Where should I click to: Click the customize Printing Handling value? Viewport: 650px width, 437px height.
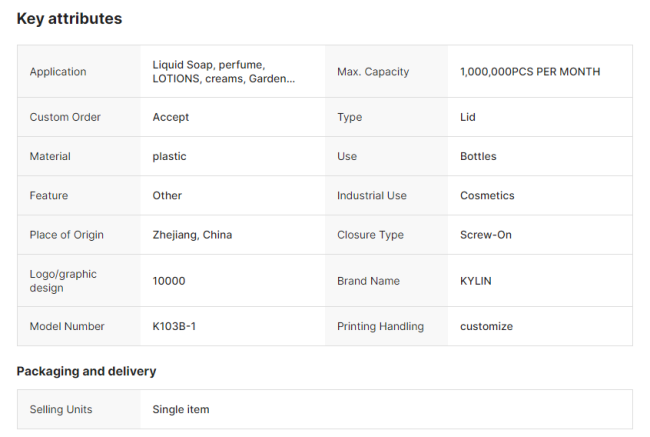tap(486, 326)
